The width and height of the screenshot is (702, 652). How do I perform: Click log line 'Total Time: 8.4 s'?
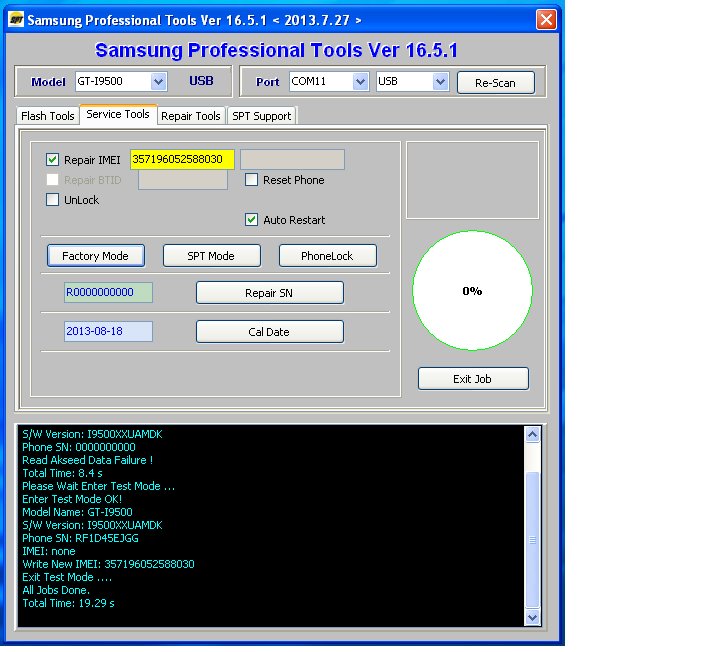point(62,473)
